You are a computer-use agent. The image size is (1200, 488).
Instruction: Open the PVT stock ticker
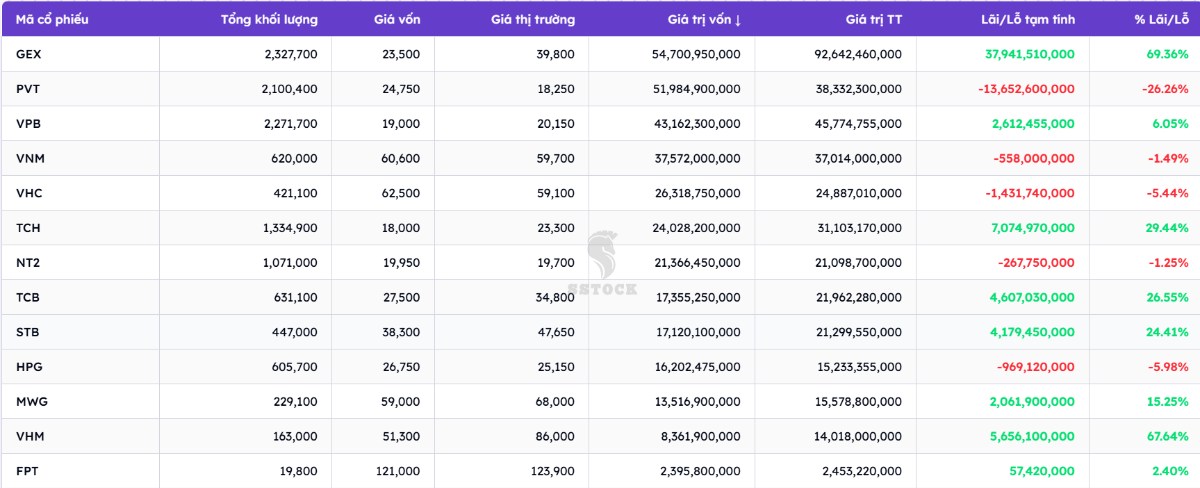[28, 89]
